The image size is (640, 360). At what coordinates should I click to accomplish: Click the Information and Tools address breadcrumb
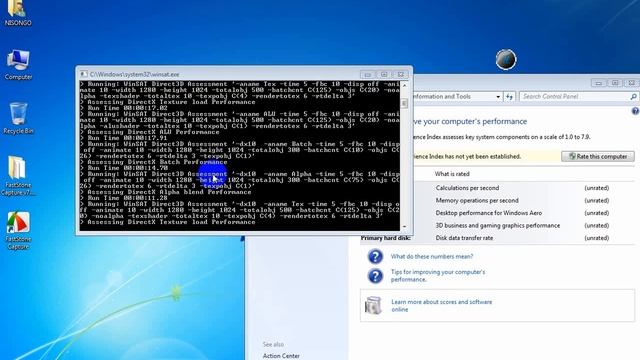(442, 97)
